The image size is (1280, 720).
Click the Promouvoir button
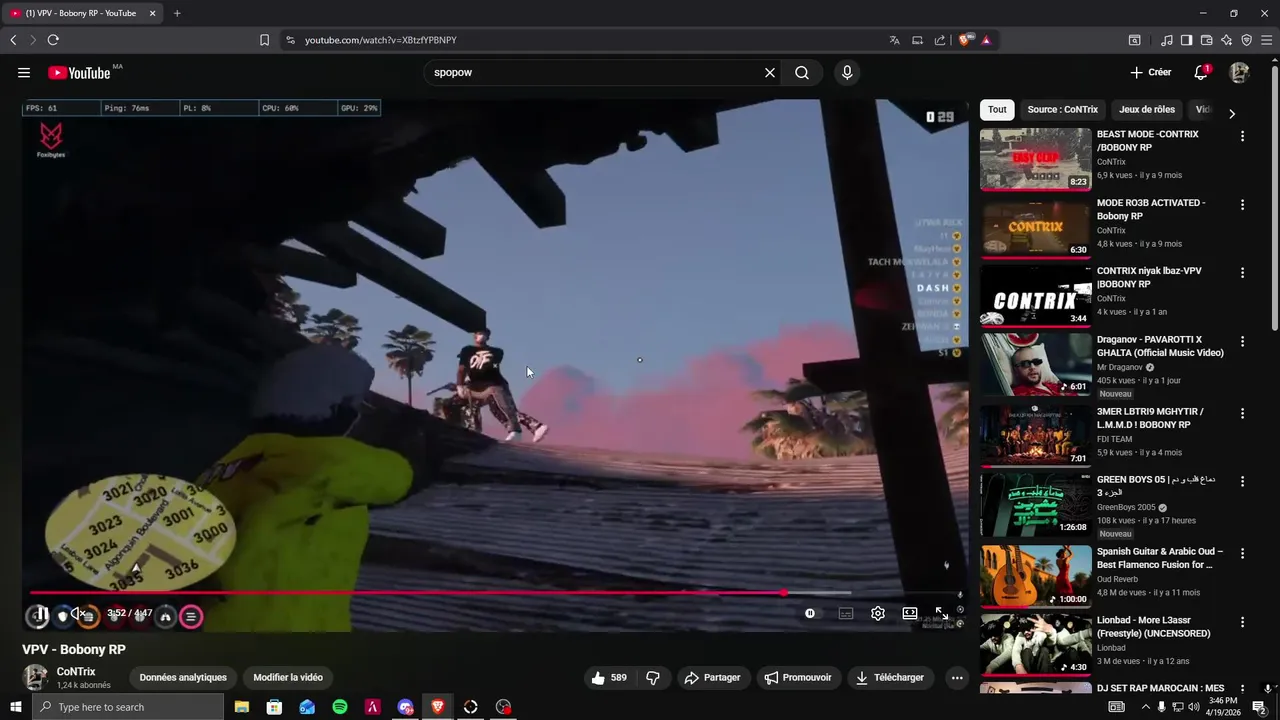point(798,677)
